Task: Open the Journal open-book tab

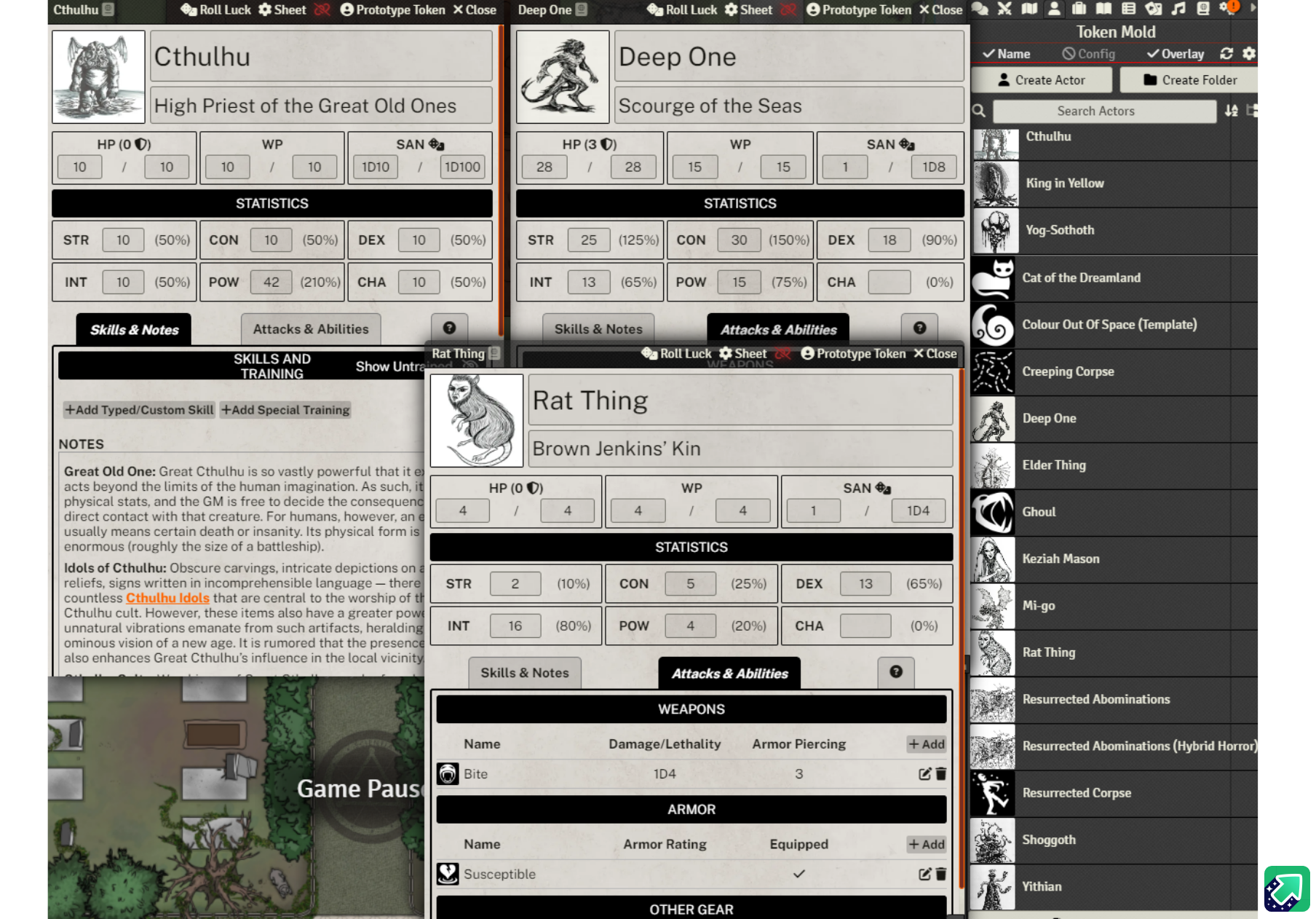Action: (x=1103, y=9)
